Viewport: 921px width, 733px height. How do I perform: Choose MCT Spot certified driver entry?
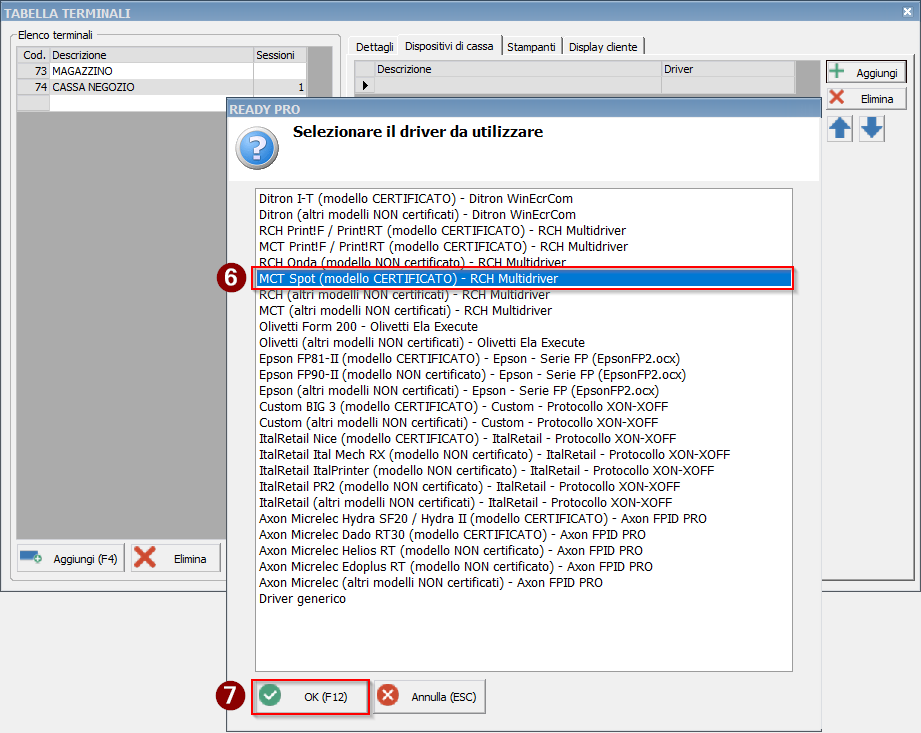pyautogui.click(x=408, y=278)
